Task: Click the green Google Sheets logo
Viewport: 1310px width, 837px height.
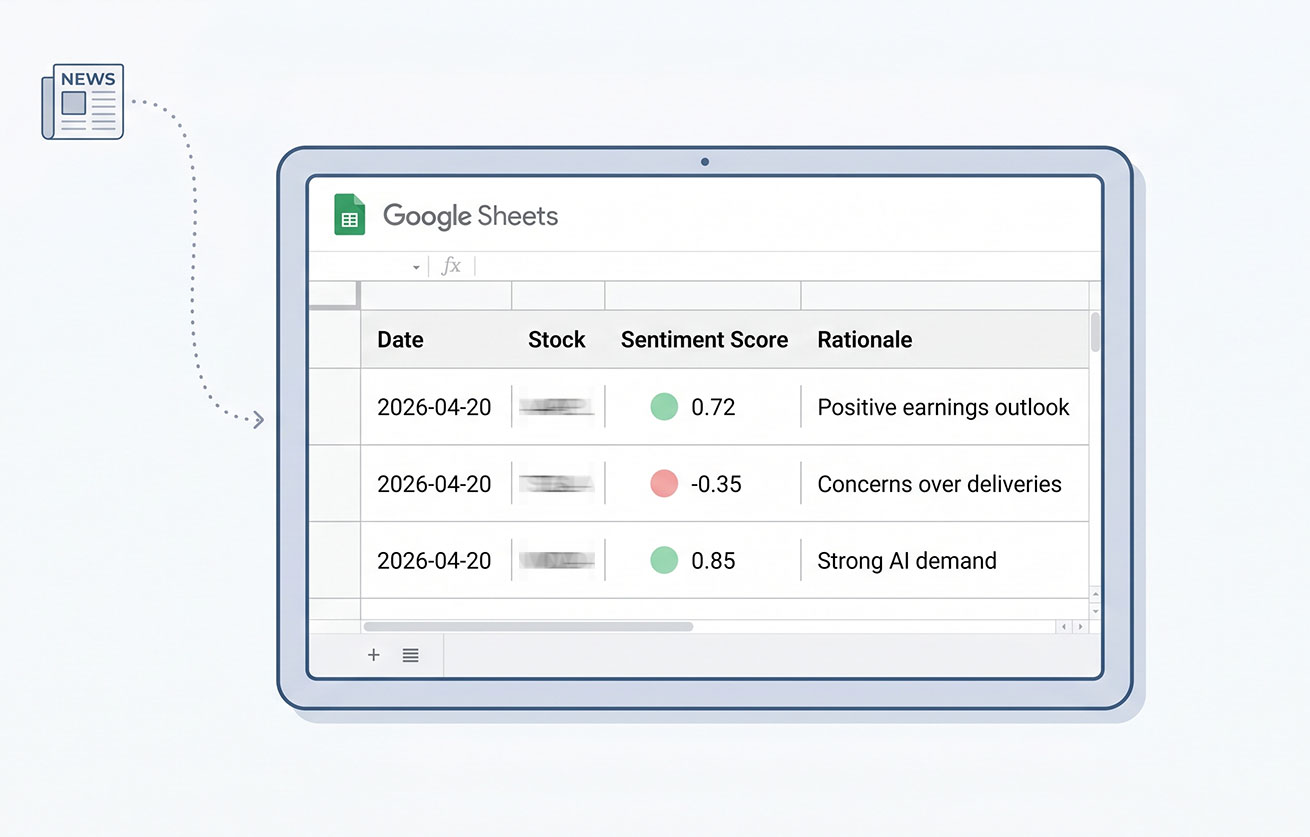Action: 349,215
